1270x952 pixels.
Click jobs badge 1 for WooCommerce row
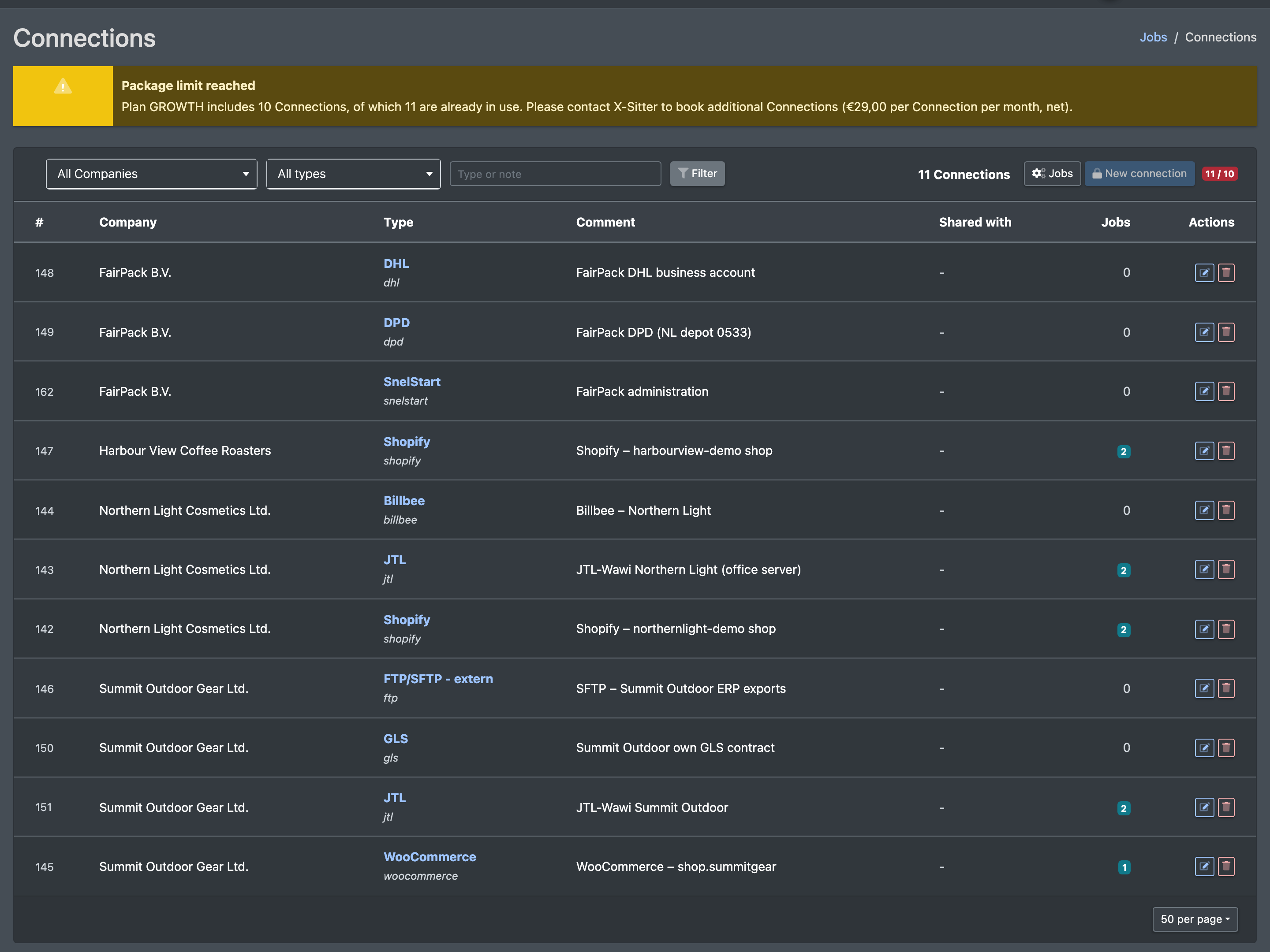click(1124, 867)
